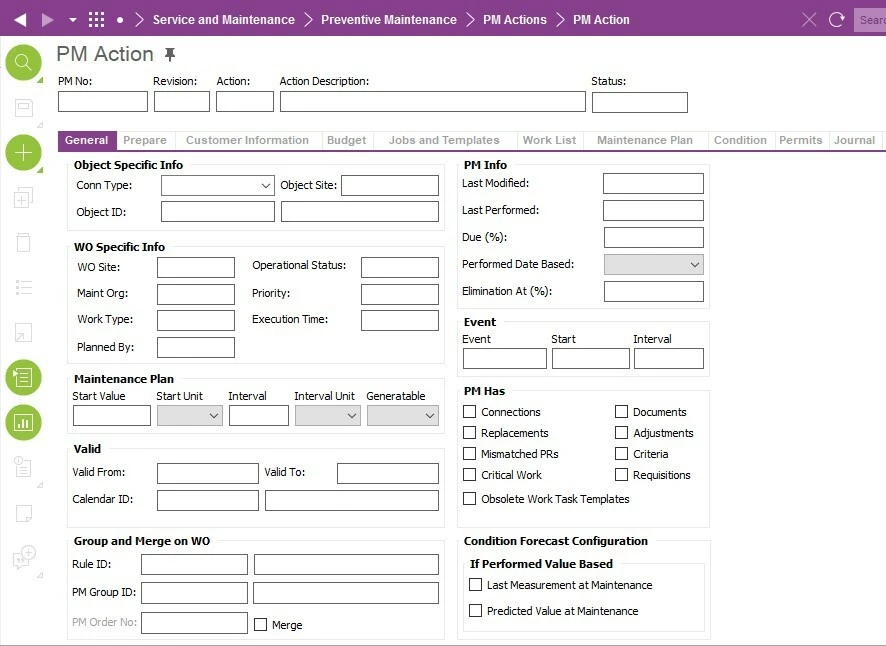
Task: Click the green list details sidebar icon
Action: point(23,377)
